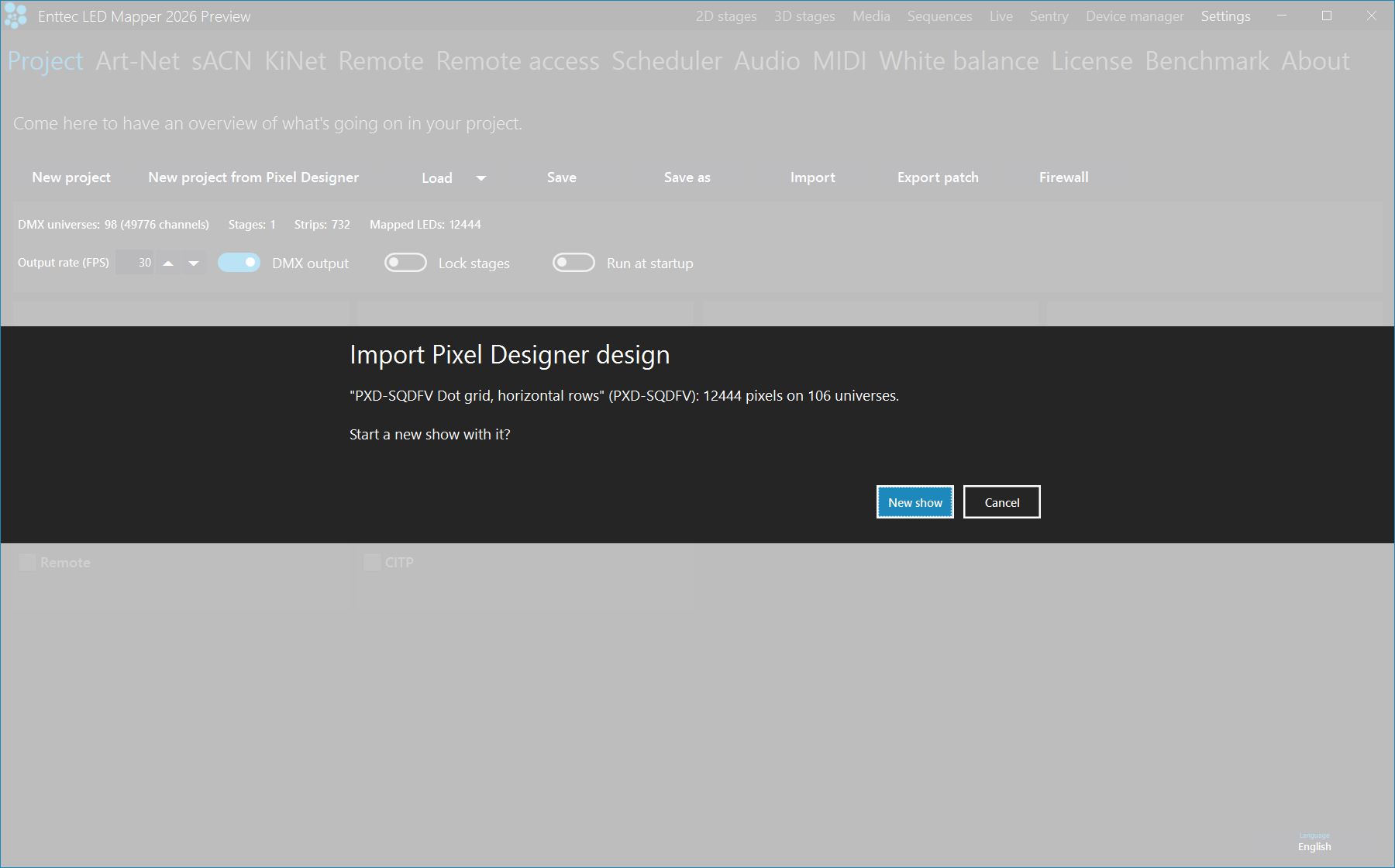Open the 2D stages menu
The image size is (1395, 868).
pos(726,16)
